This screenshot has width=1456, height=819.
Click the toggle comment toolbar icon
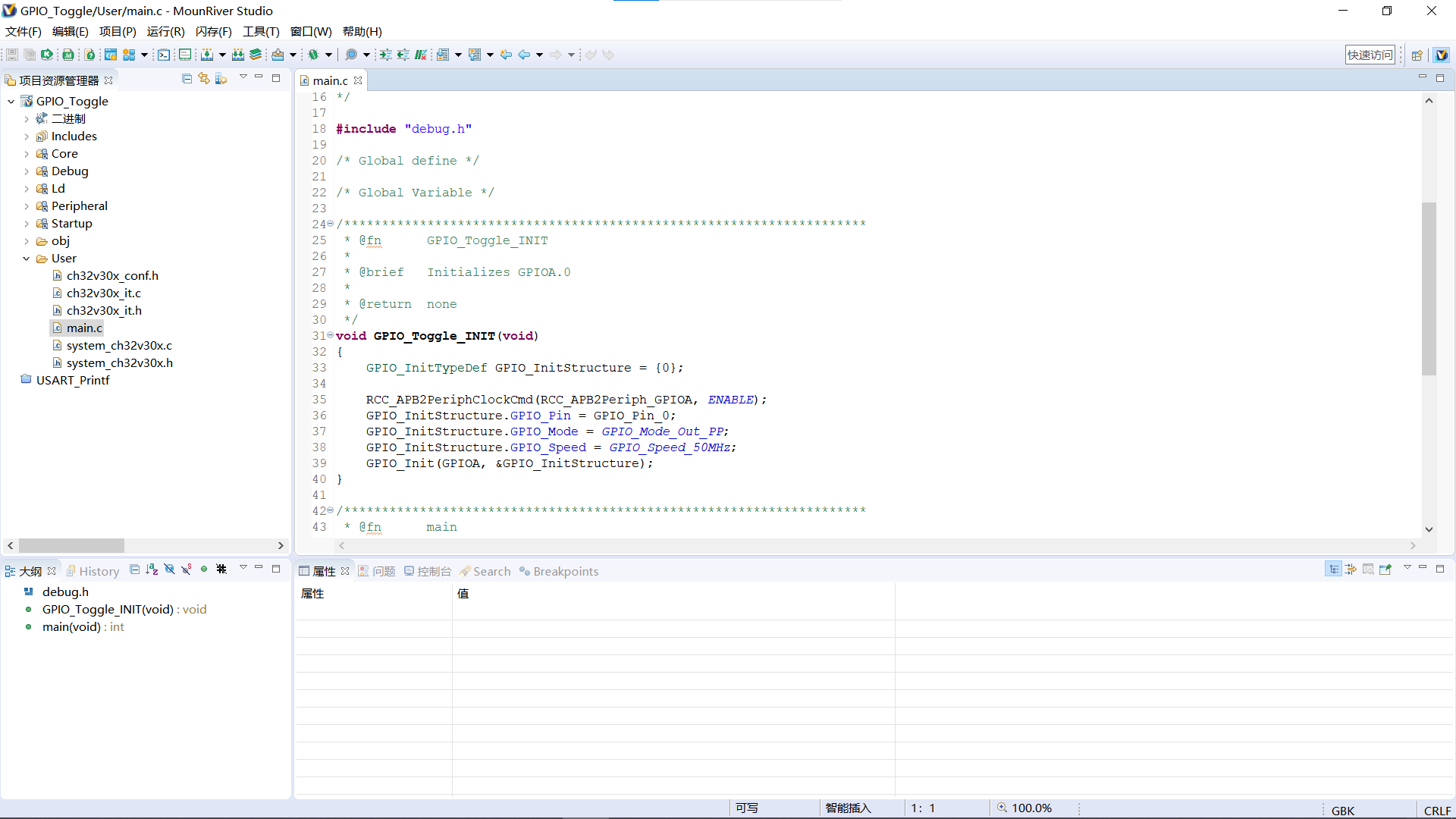point(421,55)
